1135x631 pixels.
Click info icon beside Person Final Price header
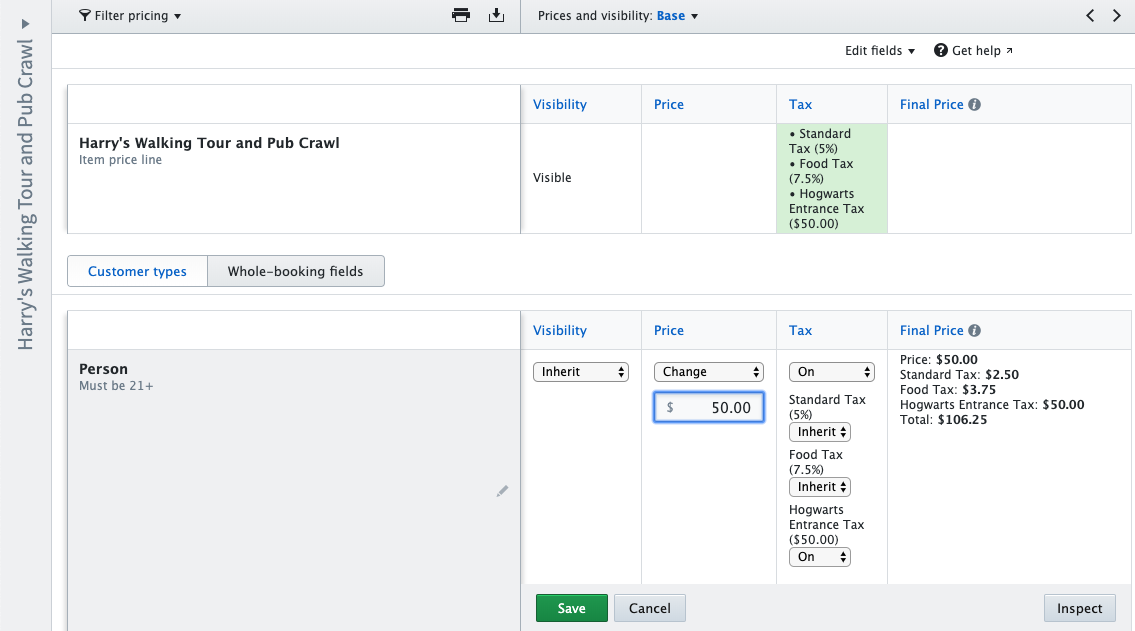[x=974, y=330]
